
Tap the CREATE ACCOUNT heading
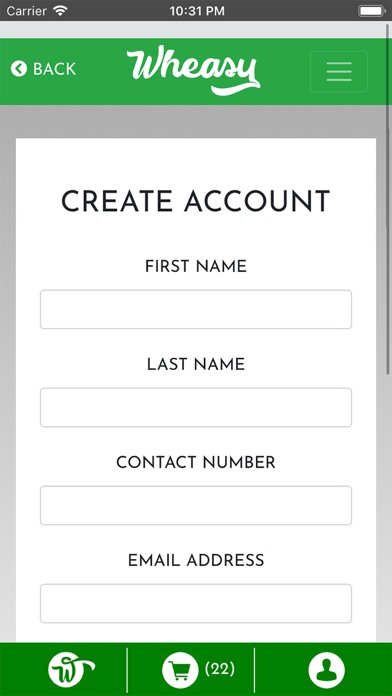(195, 202)
